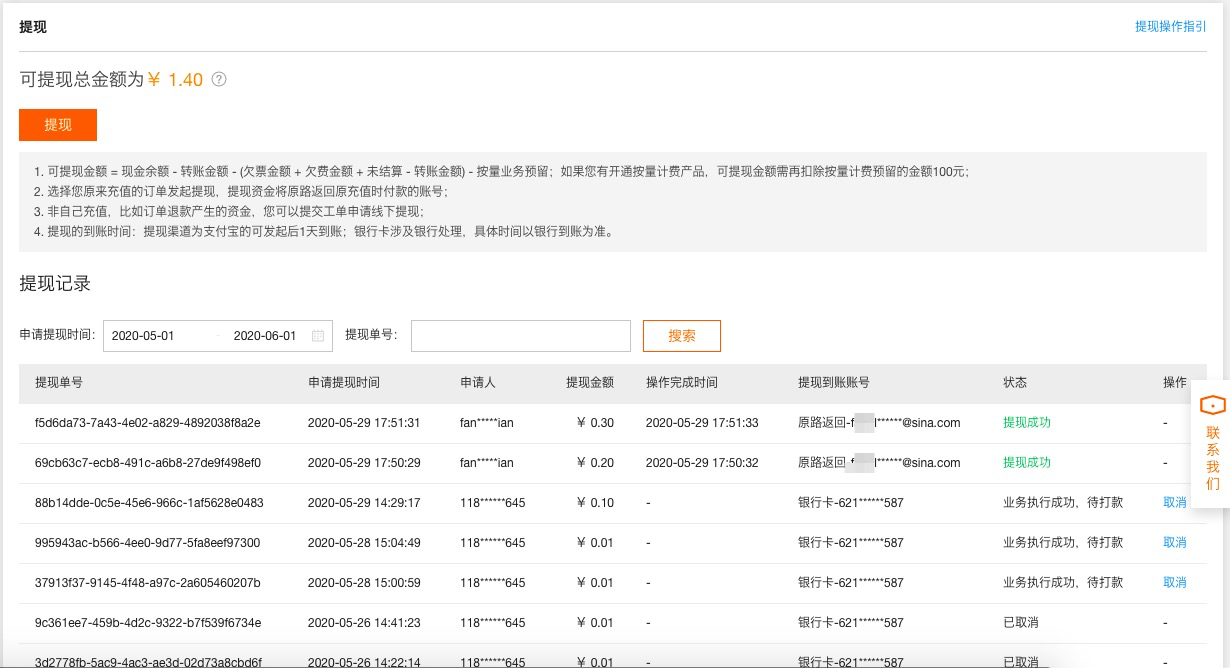Click the amount ¥ 0.10
The height and width of the screenshot is (668, 1230).
(595, 503)
